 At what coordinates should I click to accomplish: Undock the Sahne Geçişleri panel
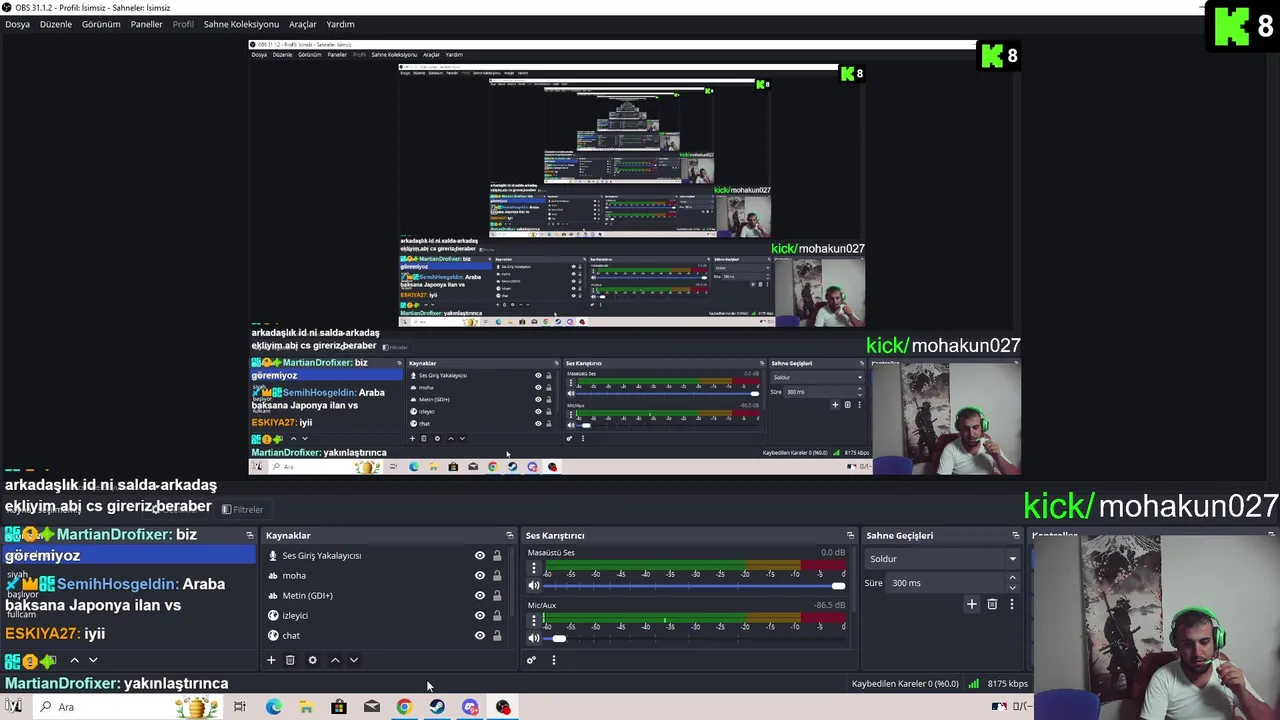tap(1015, 536)
